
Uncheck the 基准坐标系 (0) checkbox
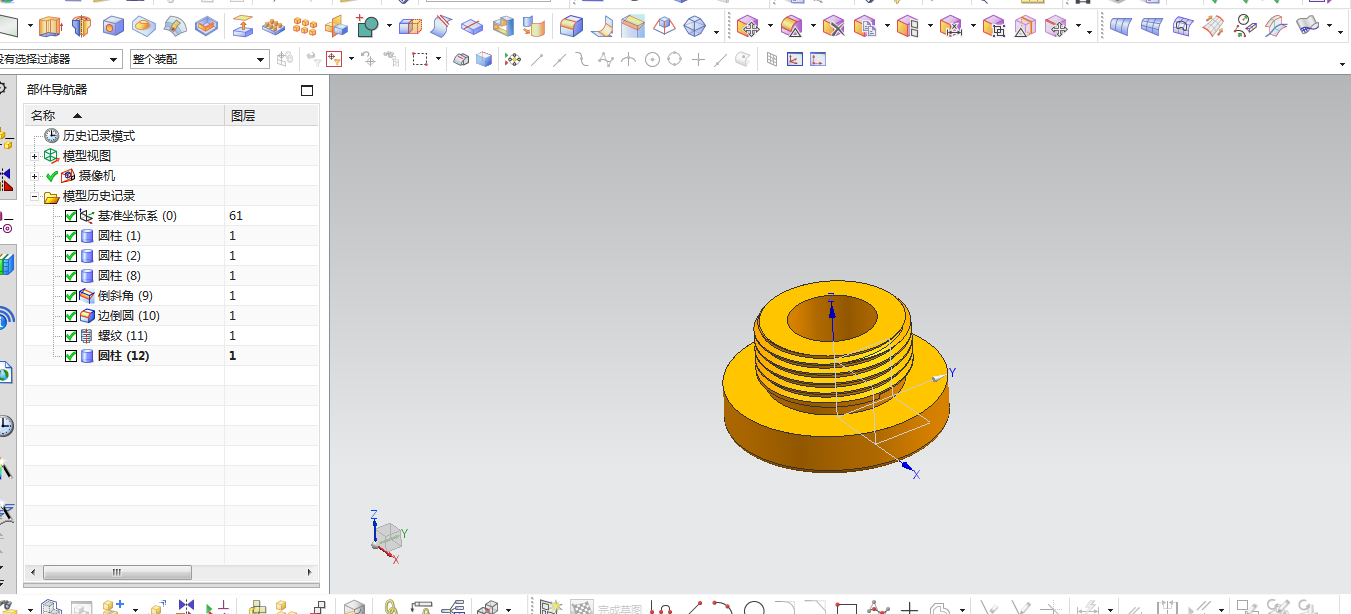[x=71, y=216]
